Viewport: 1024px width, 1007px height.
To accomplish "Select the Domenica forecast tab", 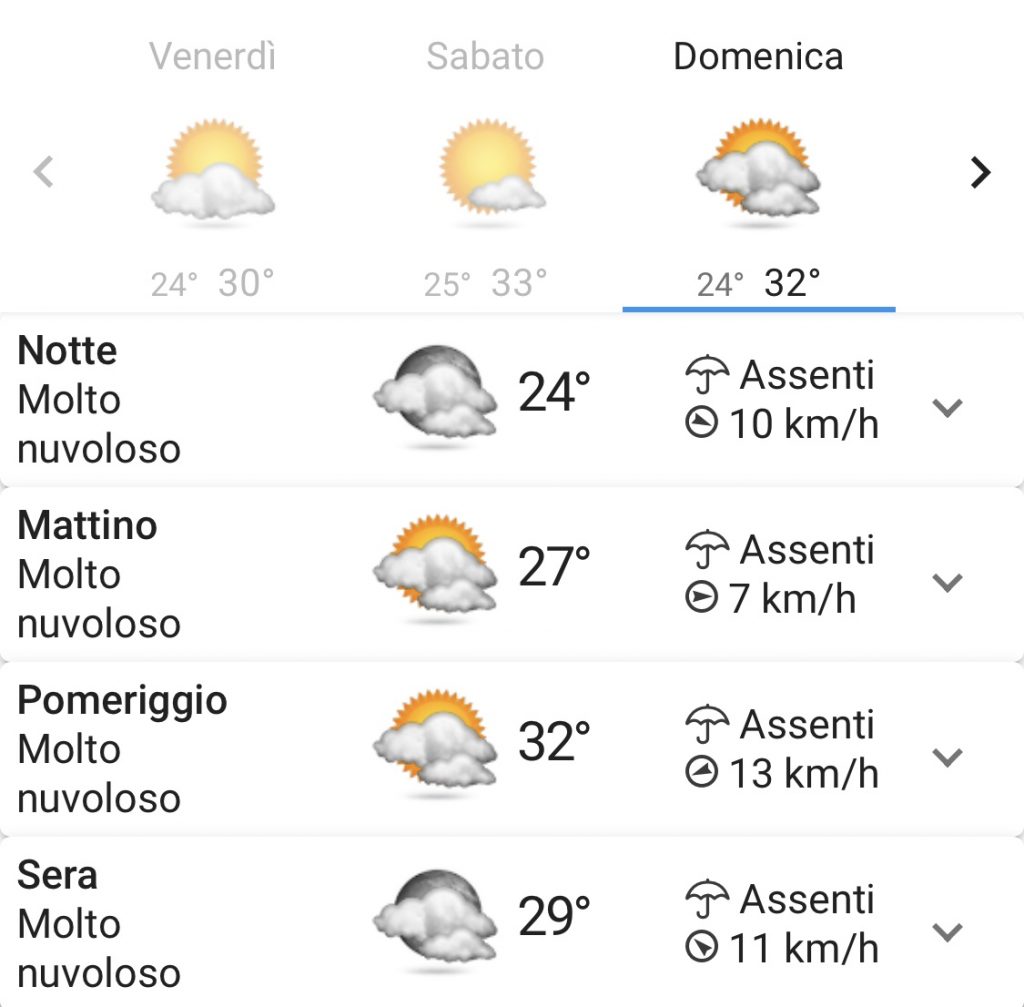I will click(x=759, y=171).
